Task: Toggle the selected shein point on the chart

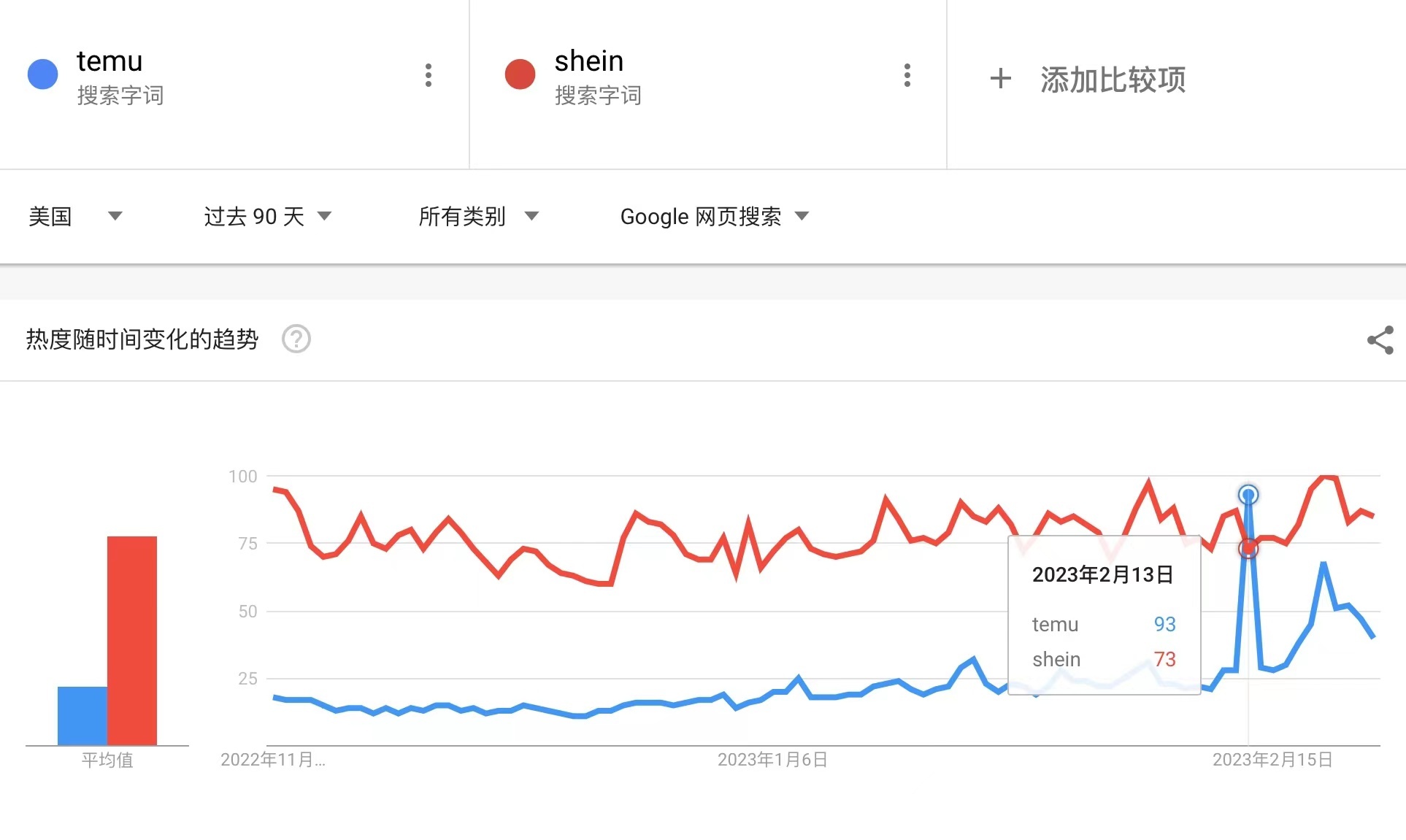Action: [x=1248, y=549]
